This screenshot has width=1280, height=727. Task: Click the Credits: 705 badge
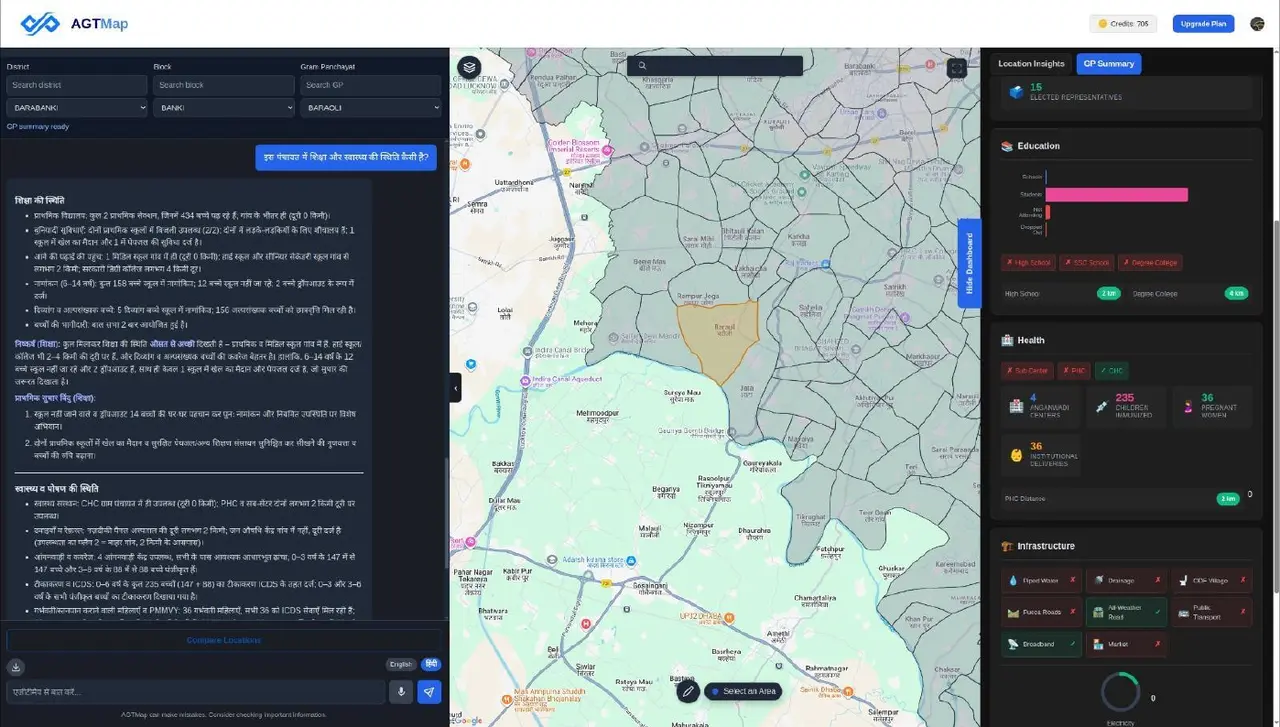(1123, 24)
